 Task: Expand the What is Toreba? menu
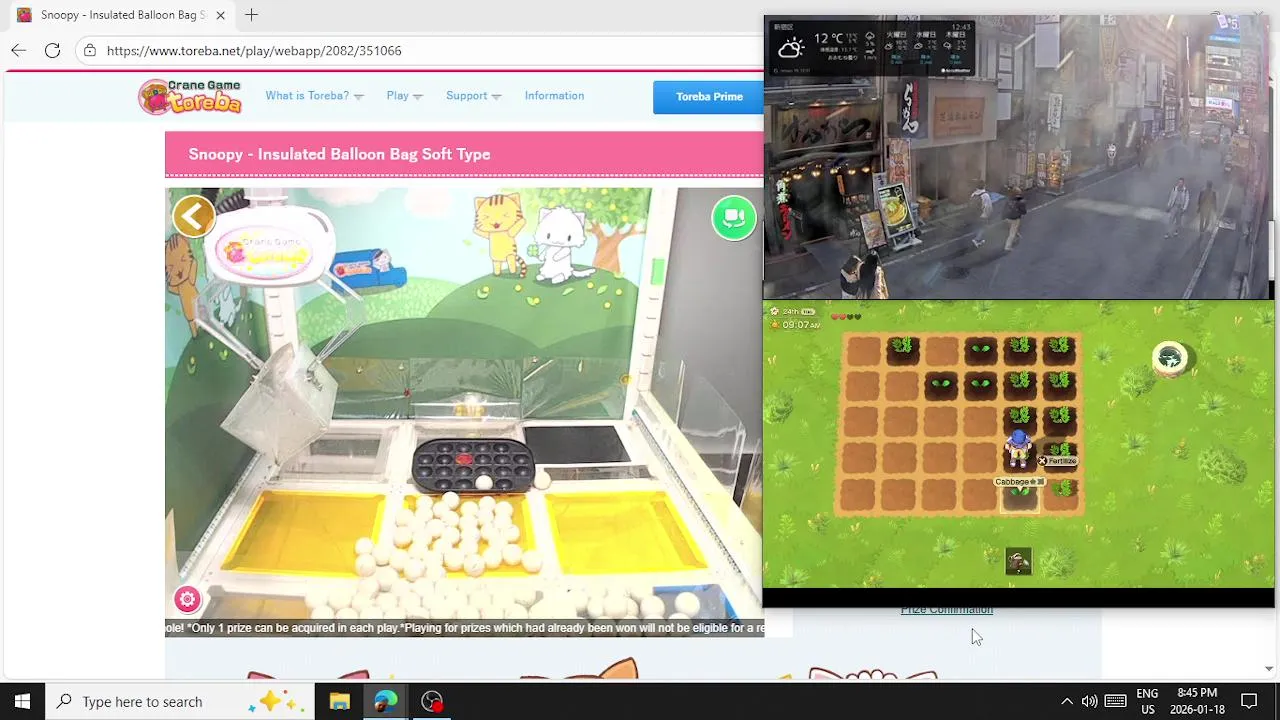click(314, 96)
